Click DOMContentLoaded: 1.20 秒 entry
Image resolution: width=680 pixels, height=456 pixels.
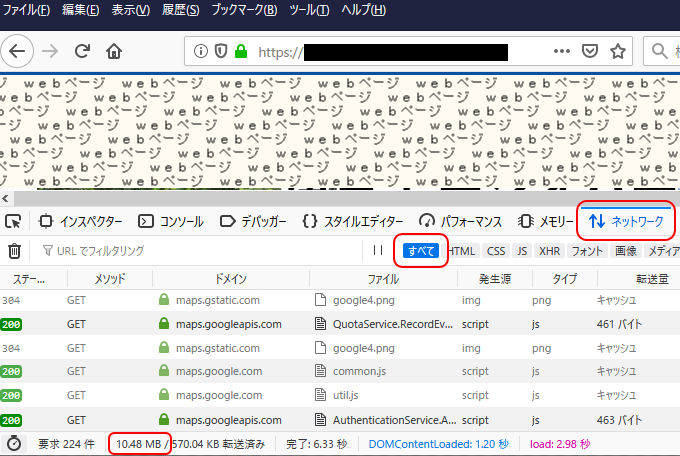point(438,444)
